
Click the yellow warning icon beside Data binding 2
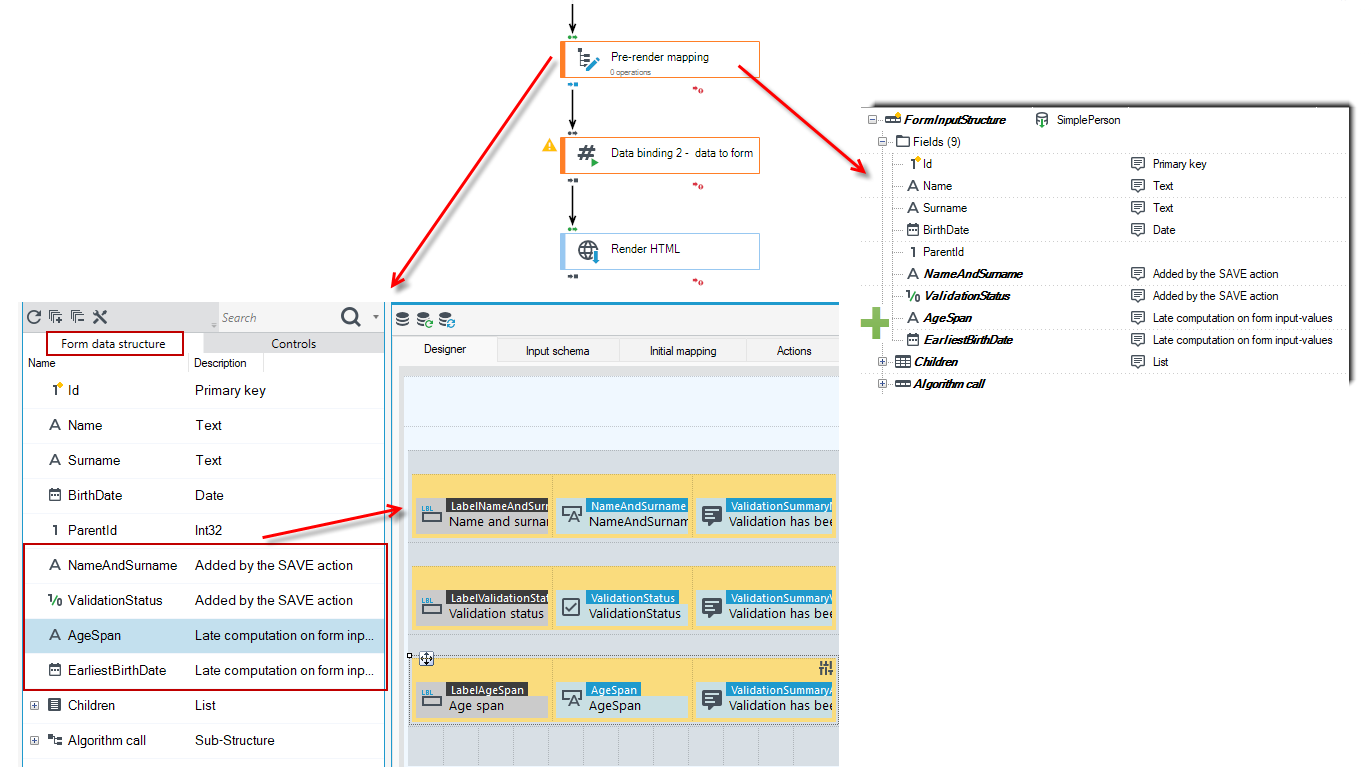(549, 145)
